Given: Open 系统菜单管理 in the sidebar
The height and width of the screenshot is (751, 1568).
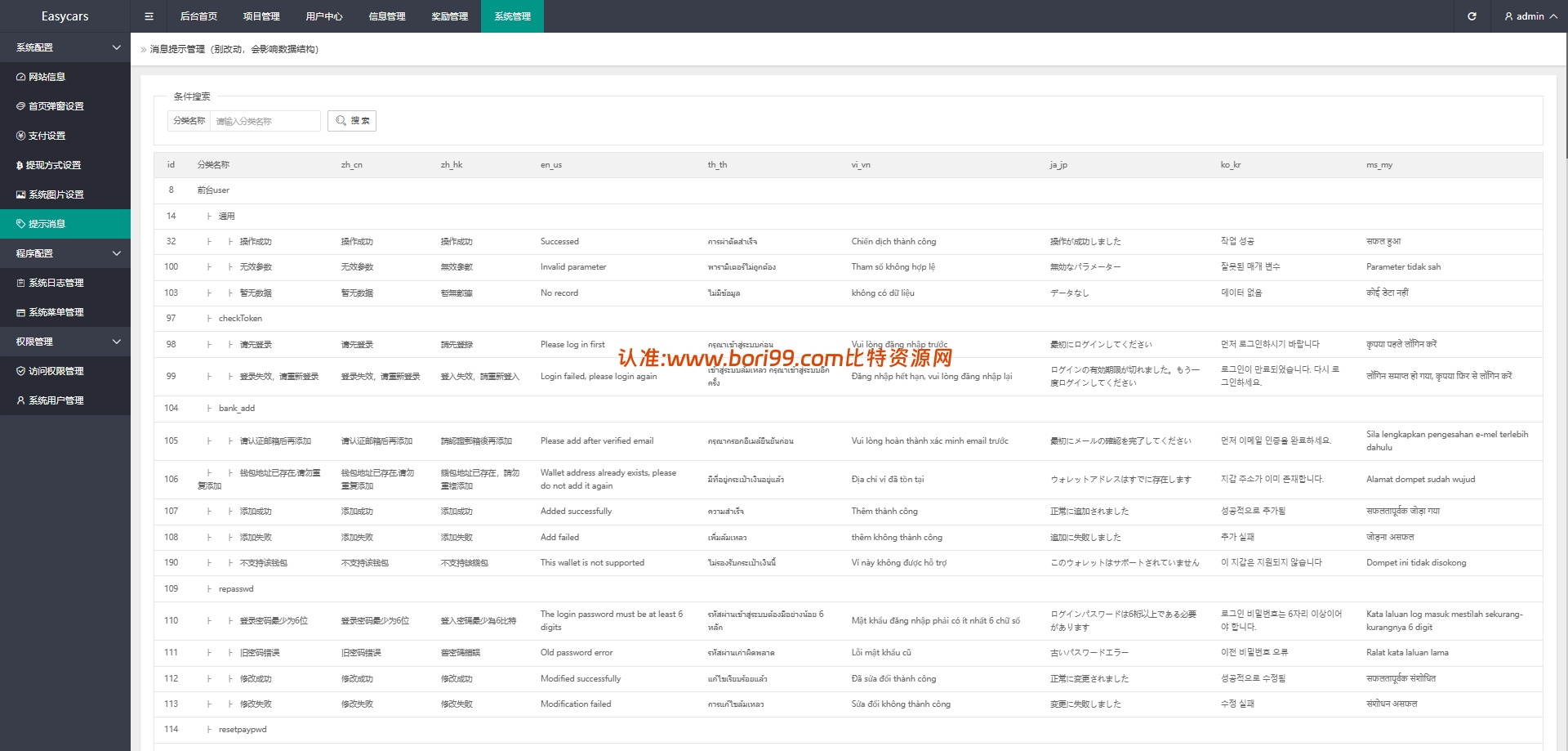Looking at the screenshot, I should coord(65,312).
